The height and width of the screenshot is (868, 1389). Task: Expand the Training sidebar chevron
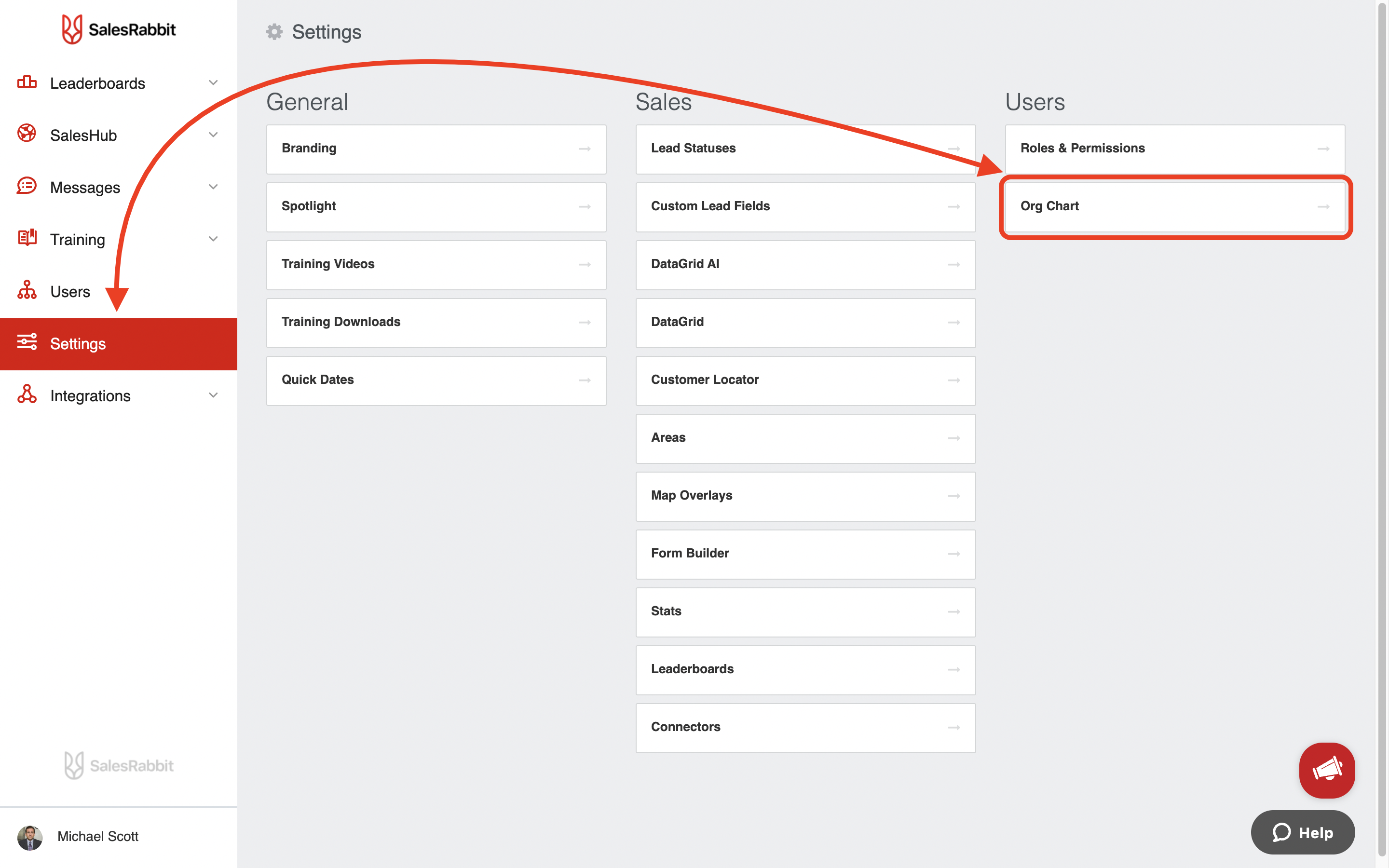(x=213, y=239)
